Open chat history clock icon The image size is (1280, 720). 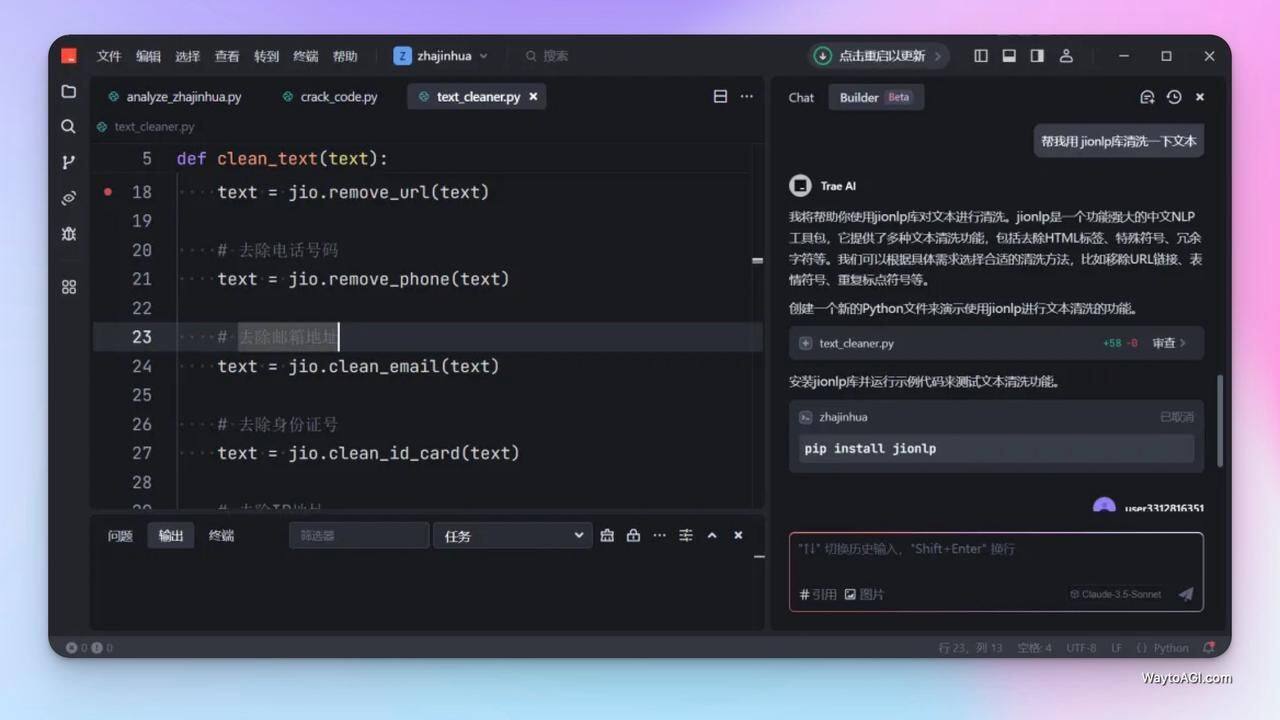click(1174, 97)
